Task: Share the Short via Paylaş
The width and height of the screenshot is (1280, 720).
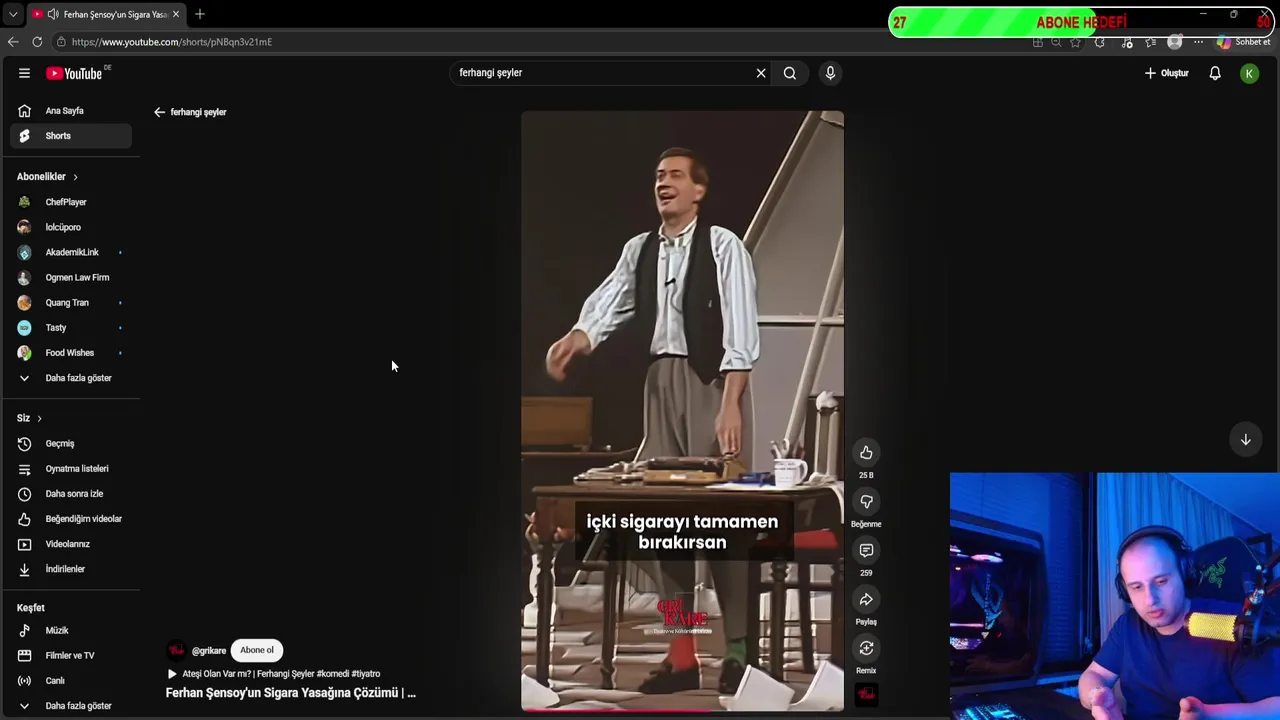Action: coord(866,600)
